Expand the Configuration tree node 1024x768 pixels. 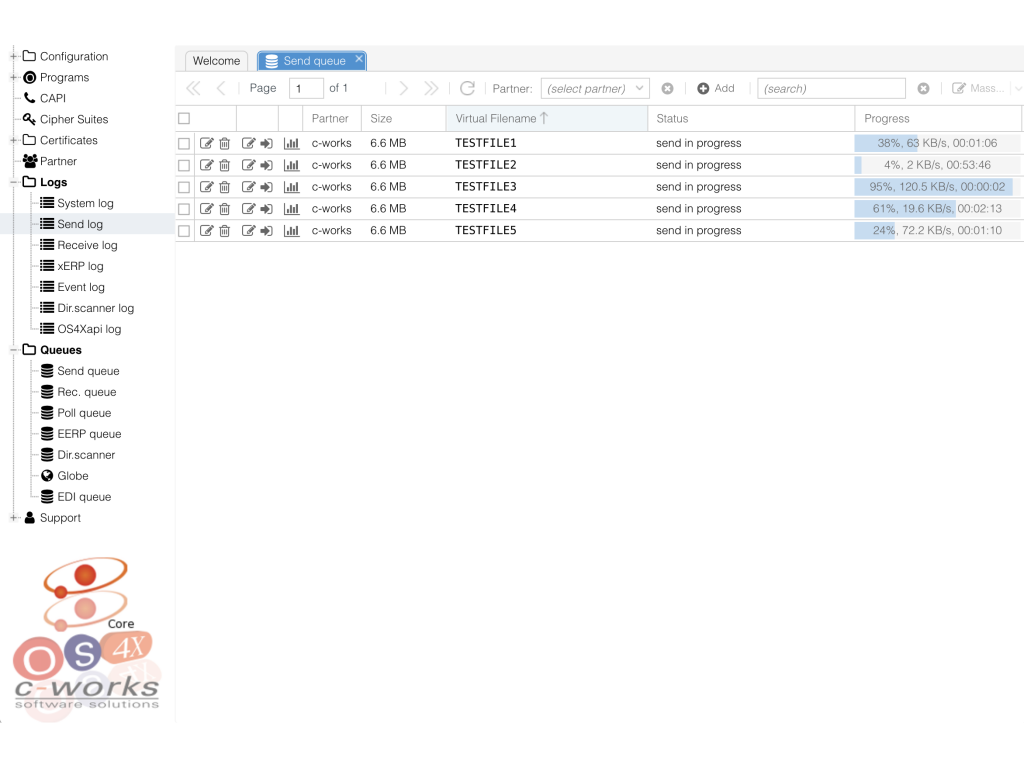pos(14,57)
